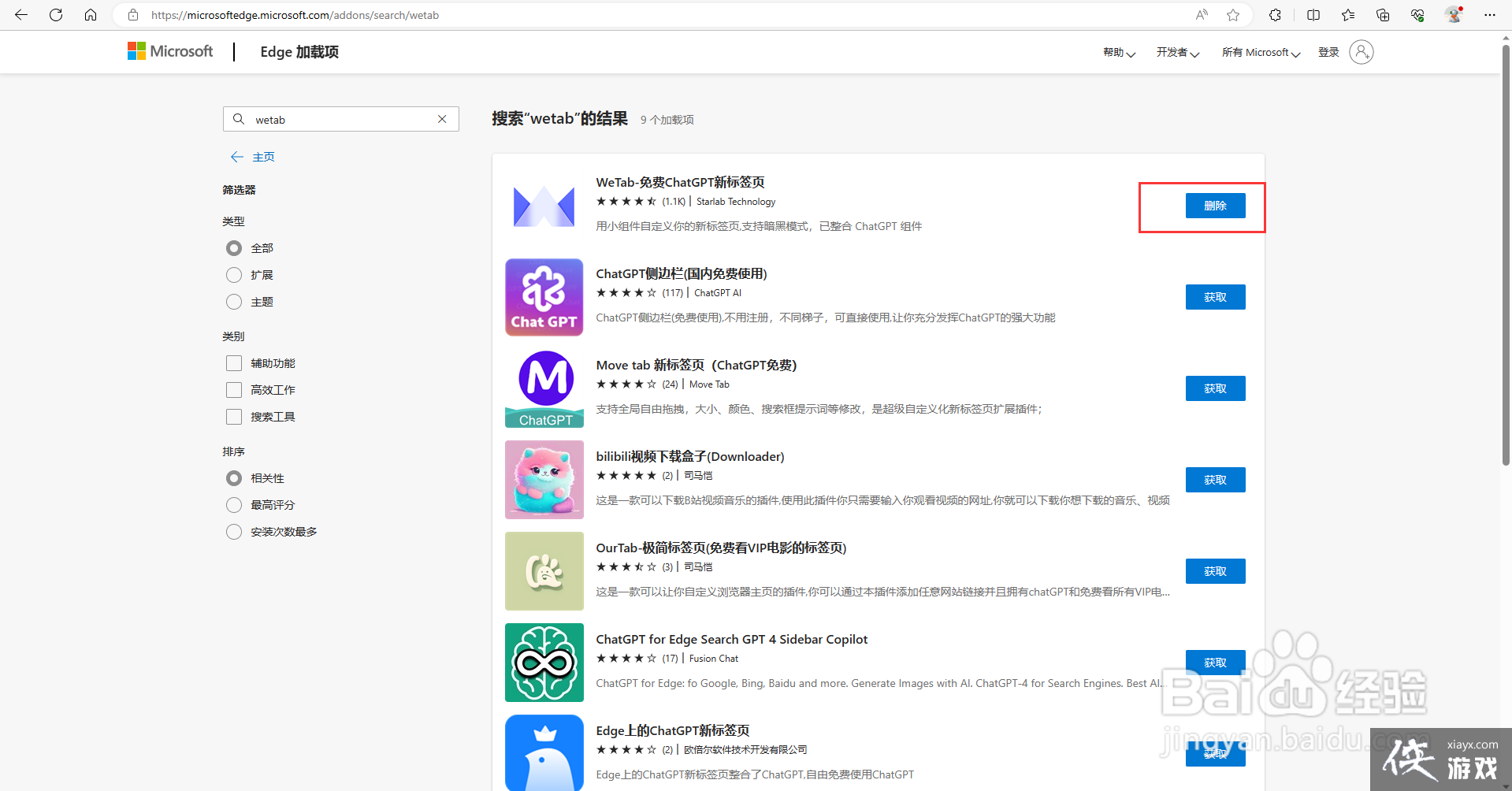Open OurTab extension icon

pyautogui.click(x=544, y=571)
